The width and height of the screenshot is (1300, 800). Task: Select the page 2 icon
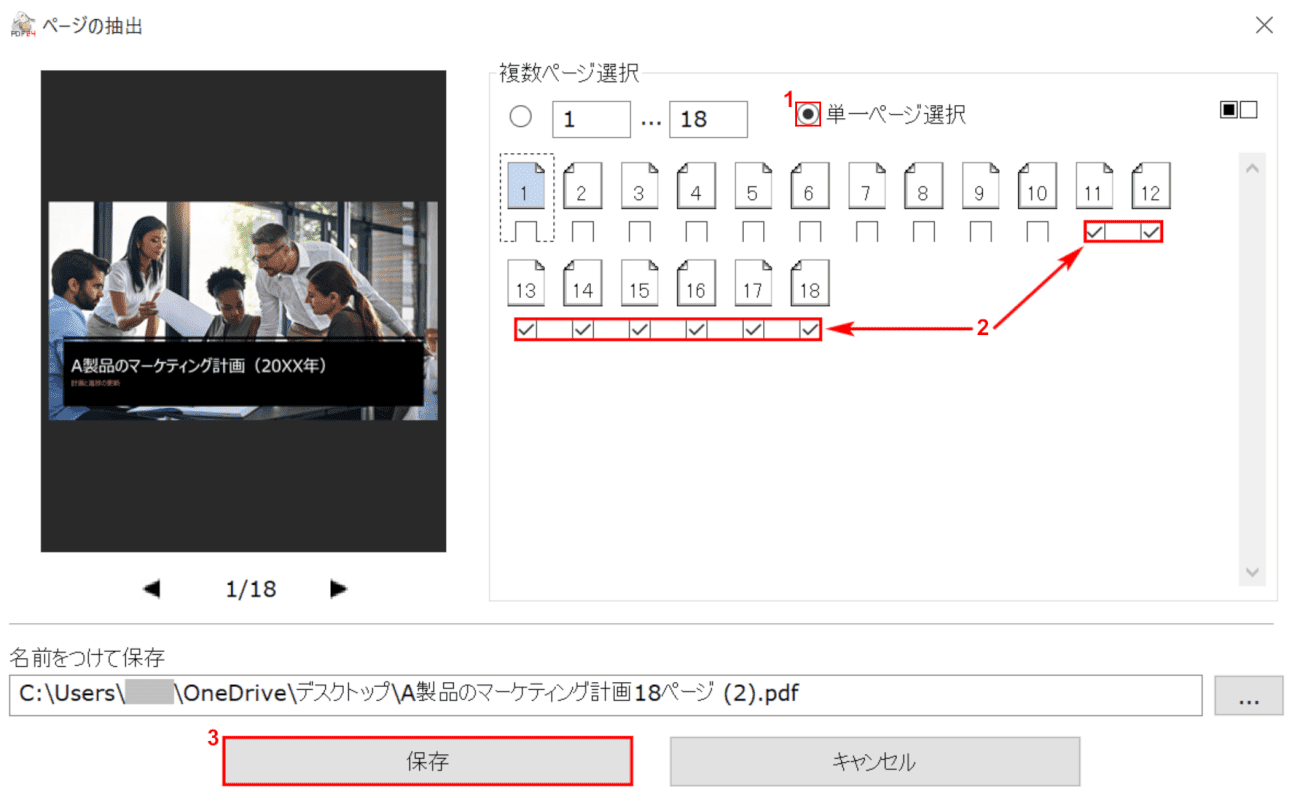583,186
